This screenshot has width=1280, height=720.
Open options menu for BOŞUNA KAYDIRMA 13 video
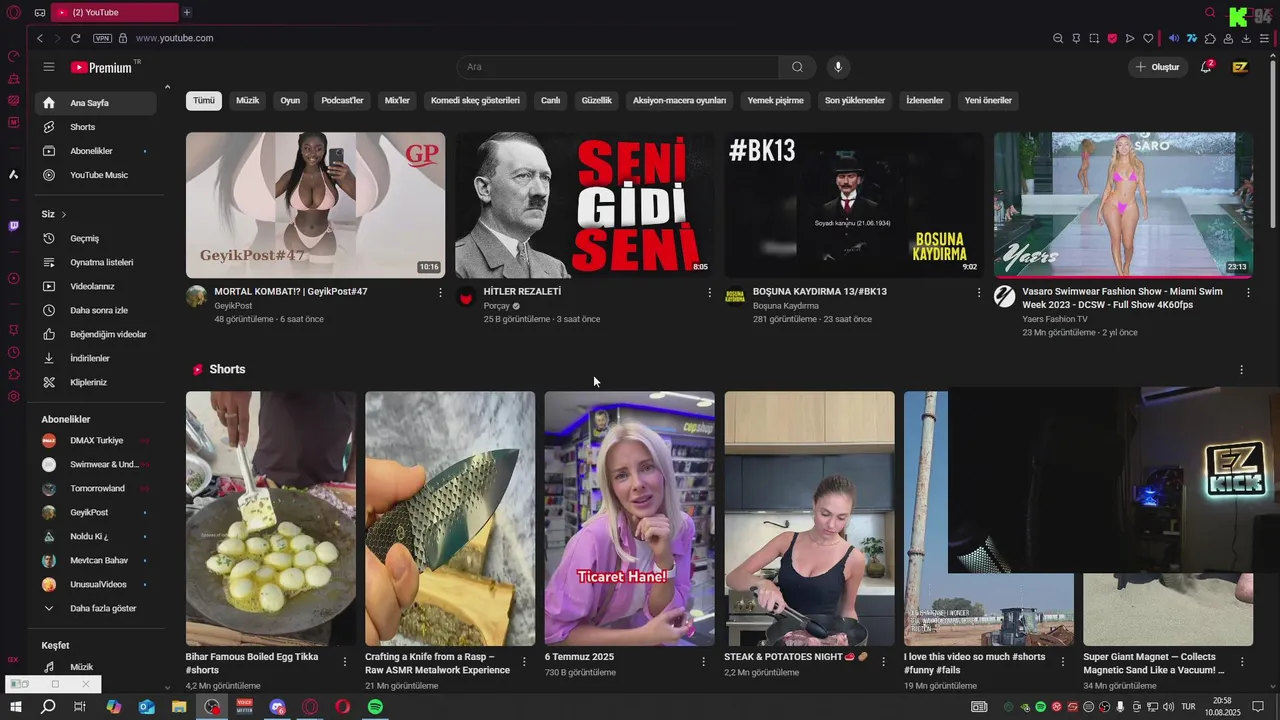[979, 293]
